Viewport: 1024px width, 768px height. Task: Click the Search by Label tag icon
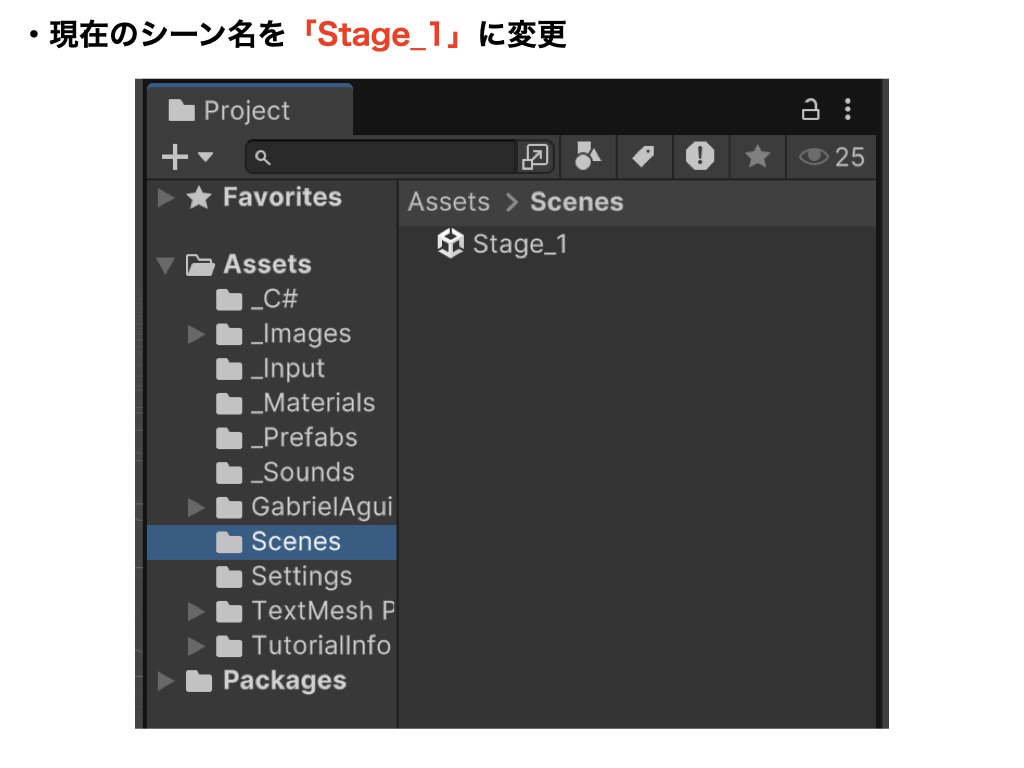pyautogui.click(x=643, y=156)
